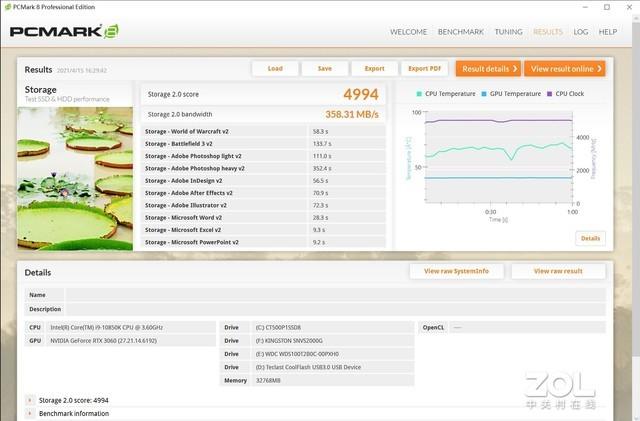Click the temperature monitoring chart
Image resolution: width=640 pixels, height=421 pixels.
(498, 157)
